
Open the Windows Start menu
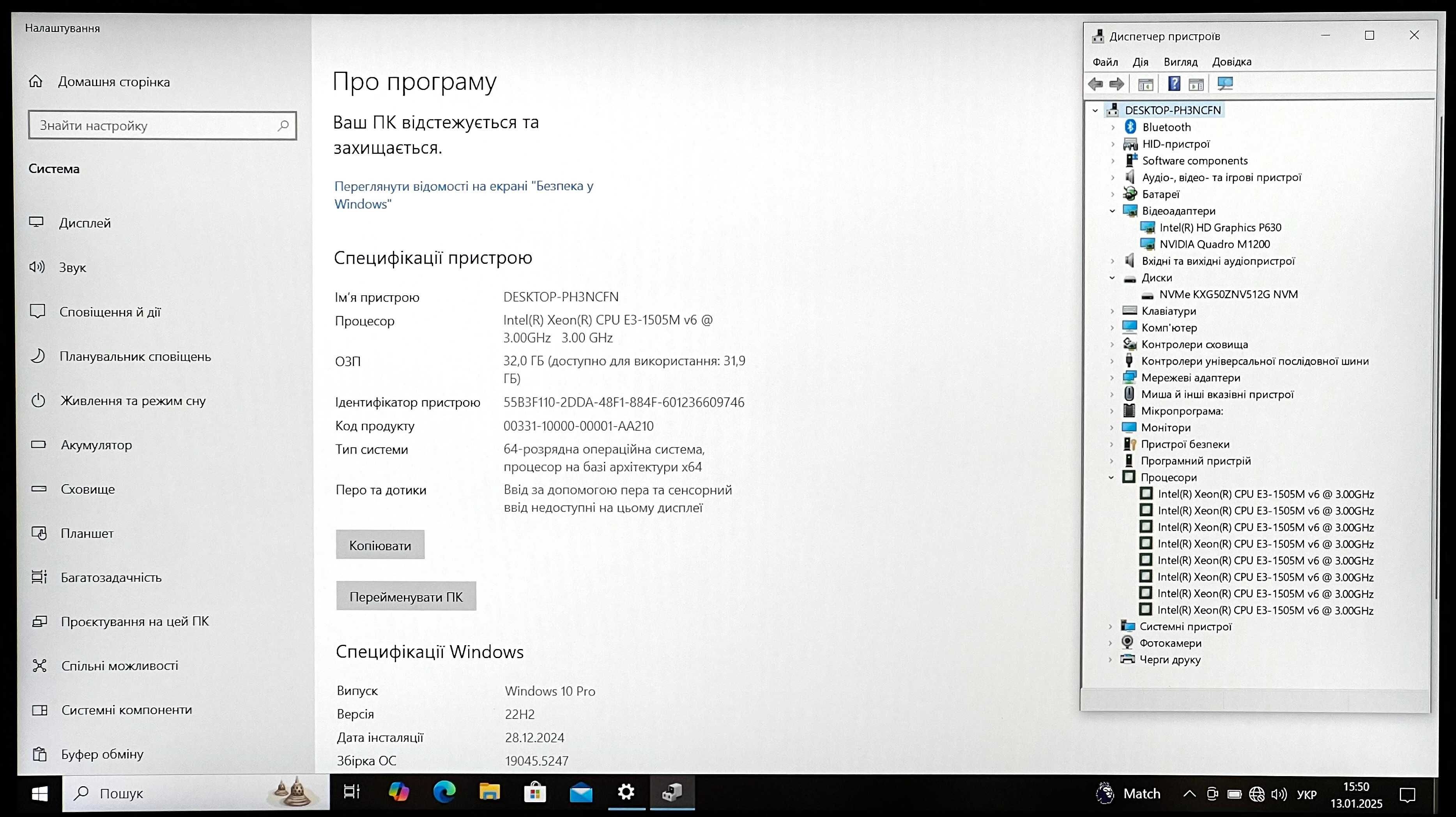tap(39, 794)
